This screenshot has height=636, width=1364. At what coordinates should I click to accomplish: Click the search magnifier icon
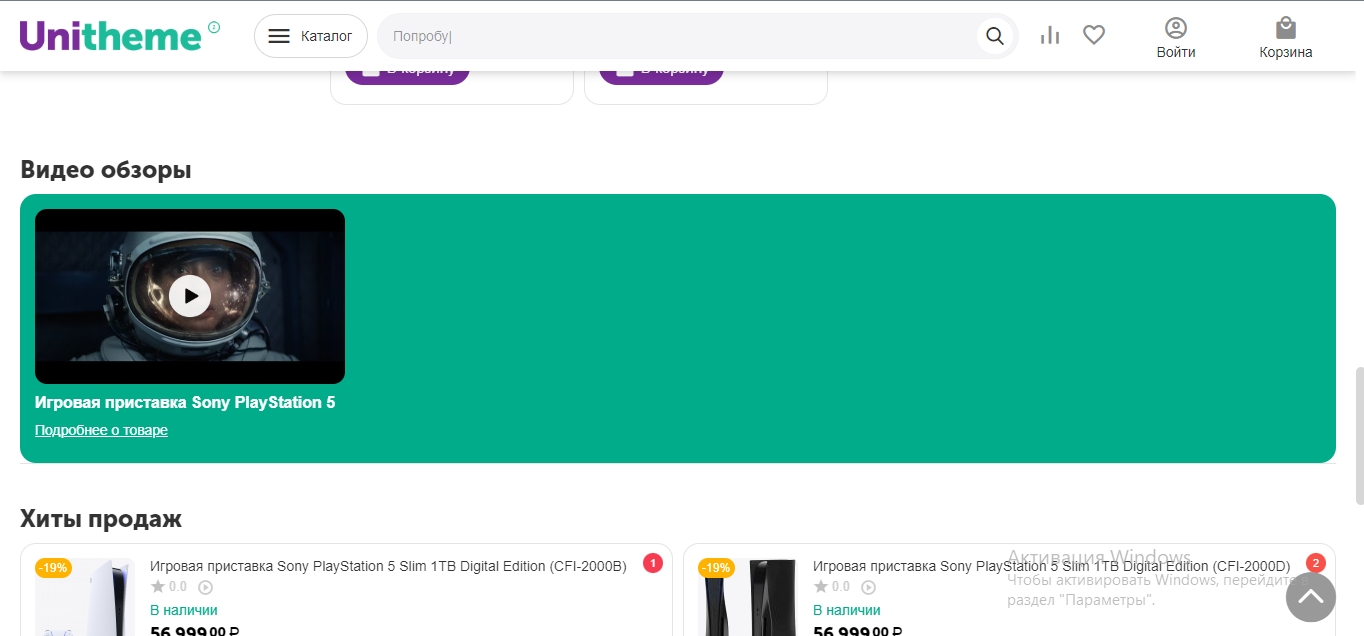(x=994, y=36)
